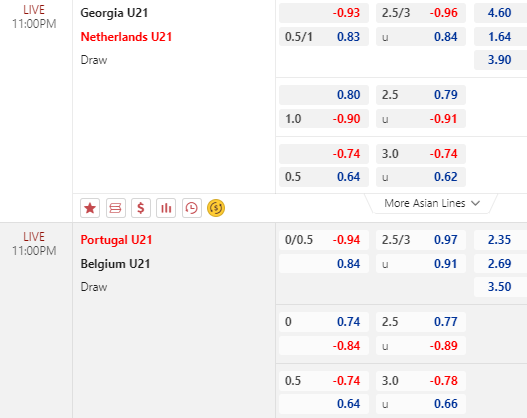
Task: Open Netherlands U21 team name link
Action: click(x=126, y=37)
